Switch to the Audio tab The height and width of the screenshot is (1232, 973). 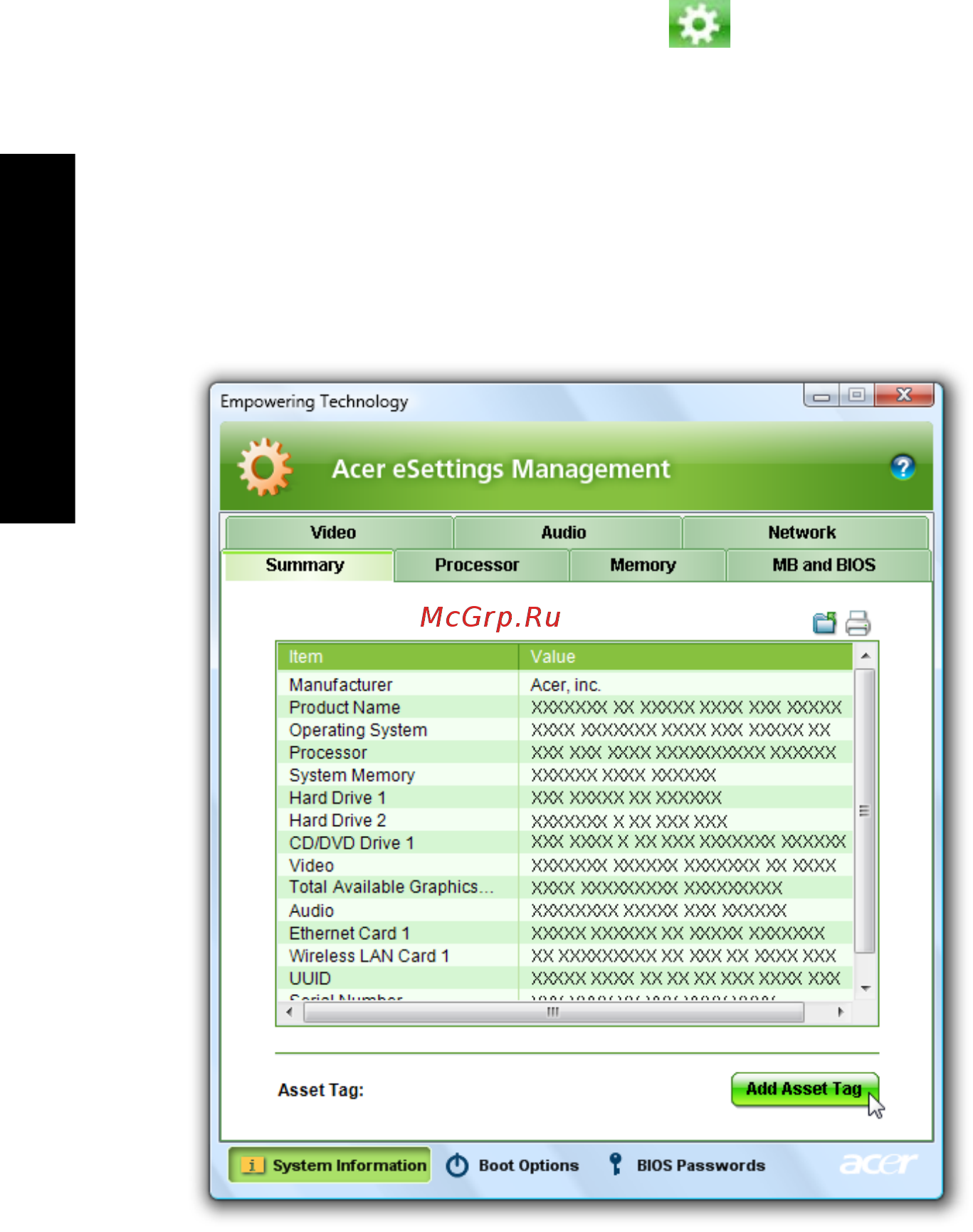tap(567, 533)
